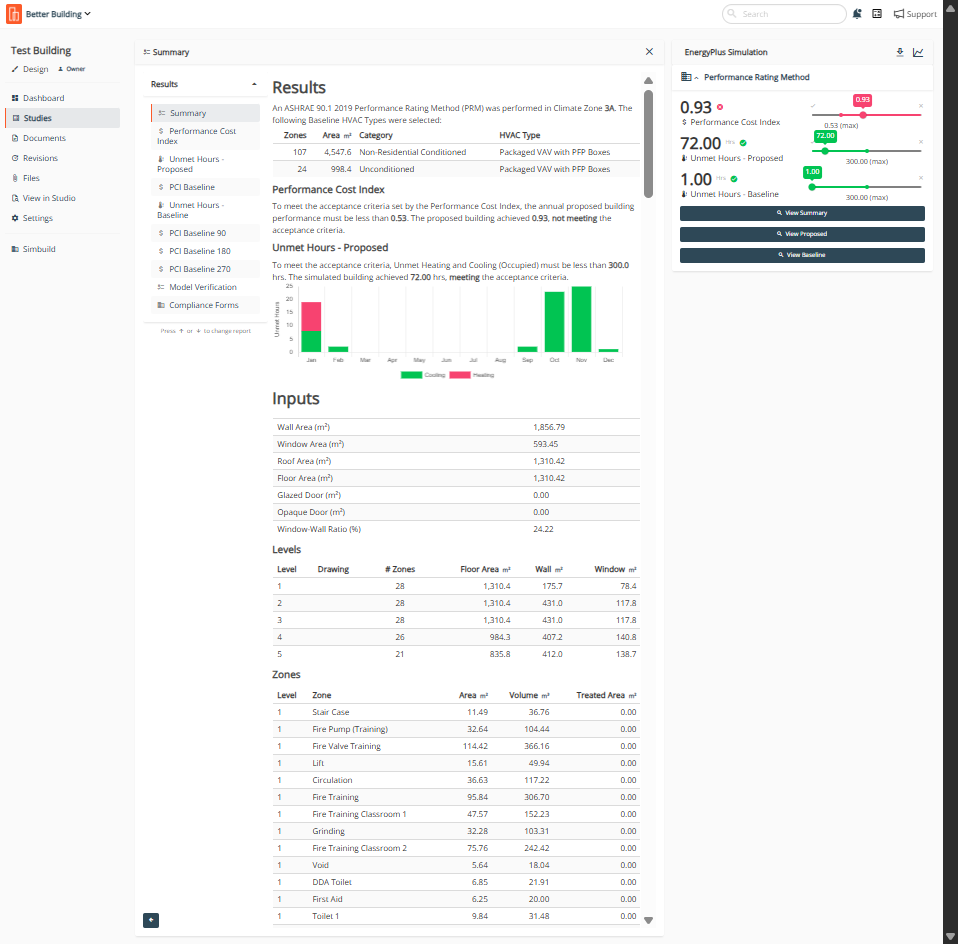Click green pass icon beside 72.00
The width and height of the screenshot is (958, 944).
743,143
